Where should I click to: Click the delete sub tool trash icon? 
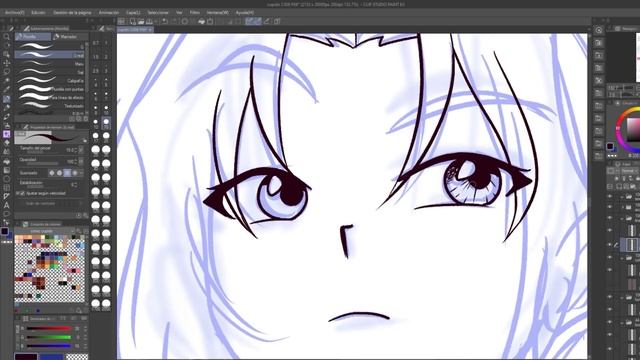point(85,119)
